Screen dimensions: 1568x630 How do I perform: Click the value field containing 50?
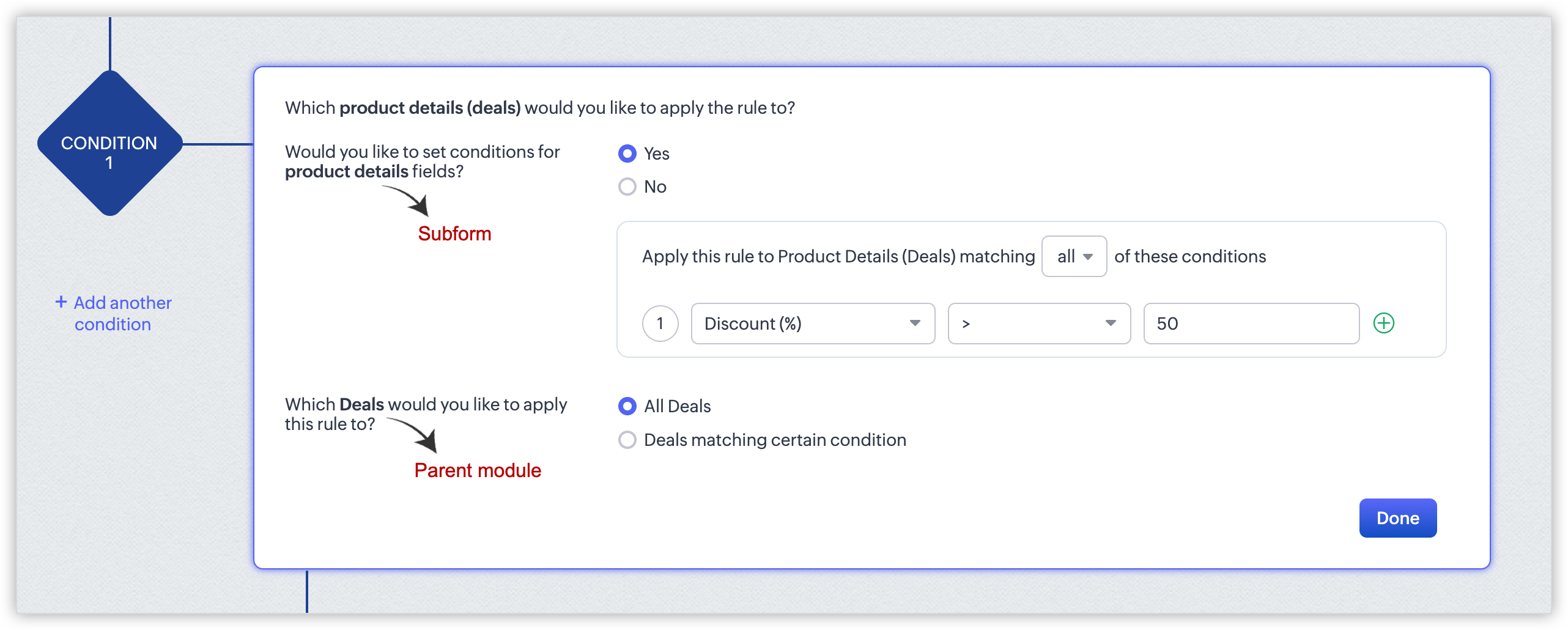pyautogui.click(x=1251, y=324)
